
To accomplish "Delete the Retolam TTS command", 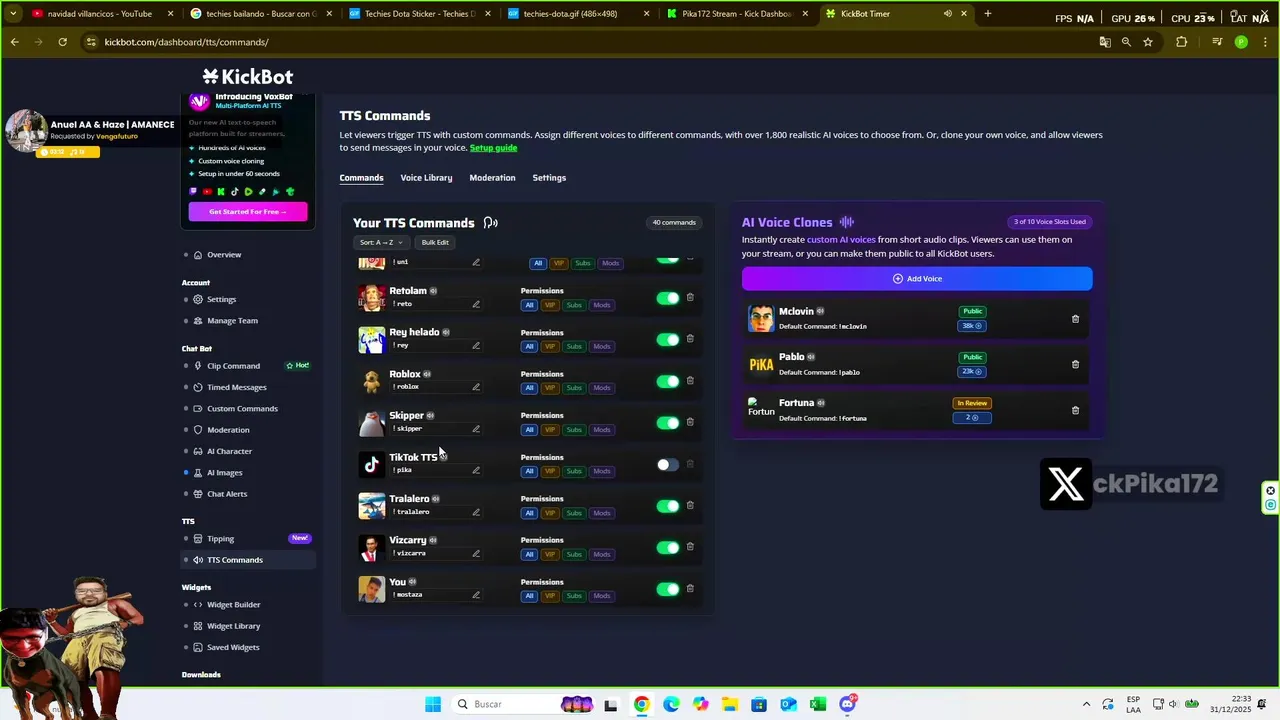I will [x=690, y=297].
